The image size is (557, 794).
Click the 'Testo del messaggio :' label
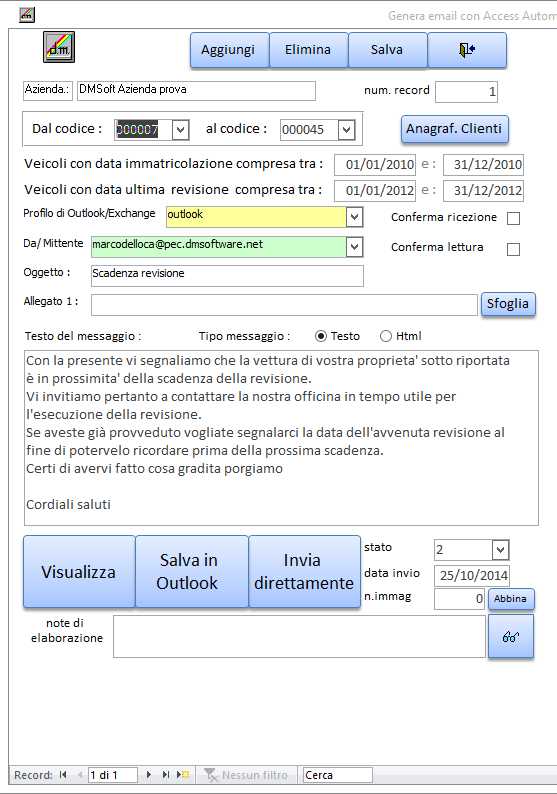click(84, 336)
